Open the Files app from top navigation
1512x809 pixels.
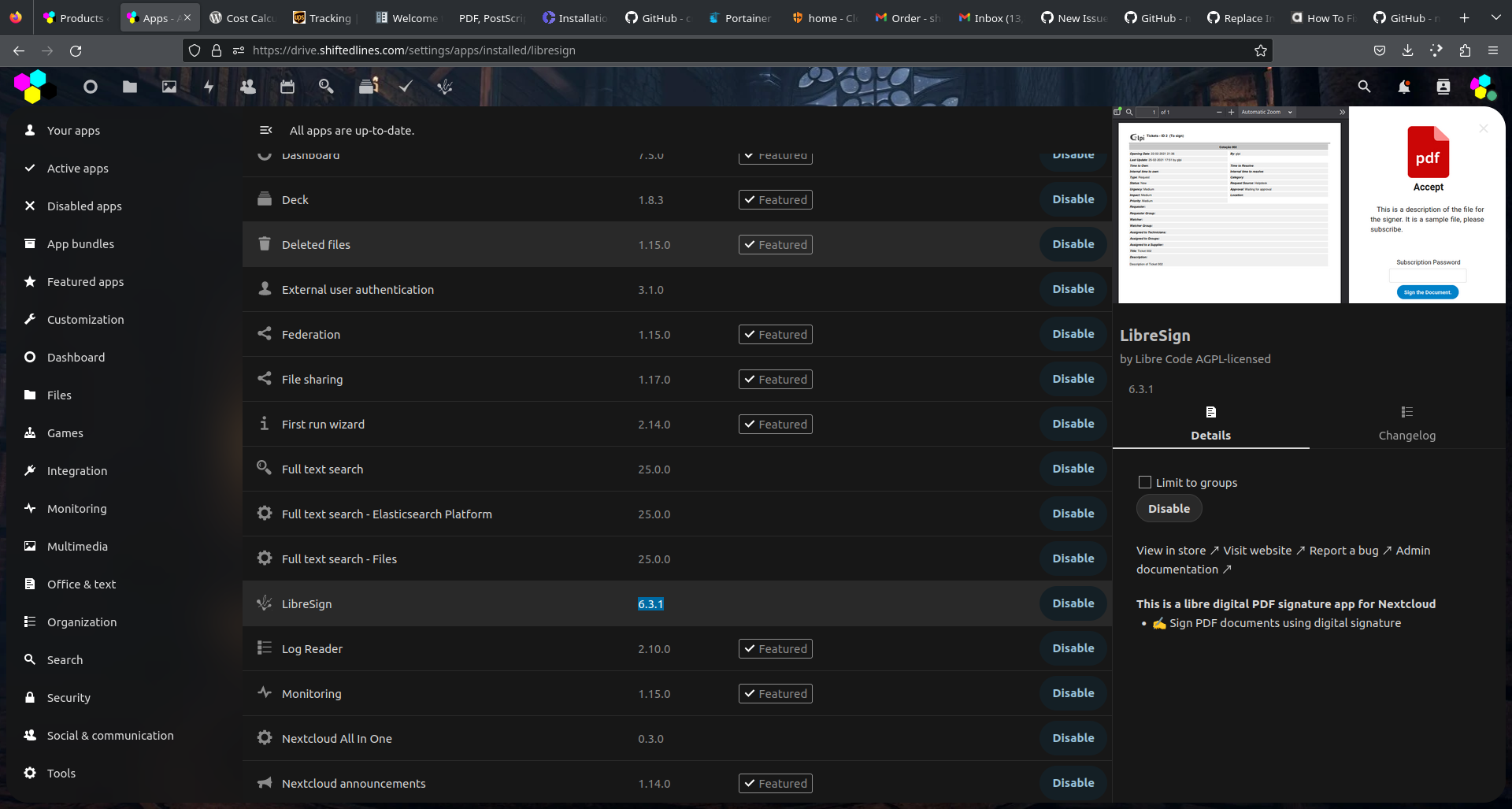130,87
